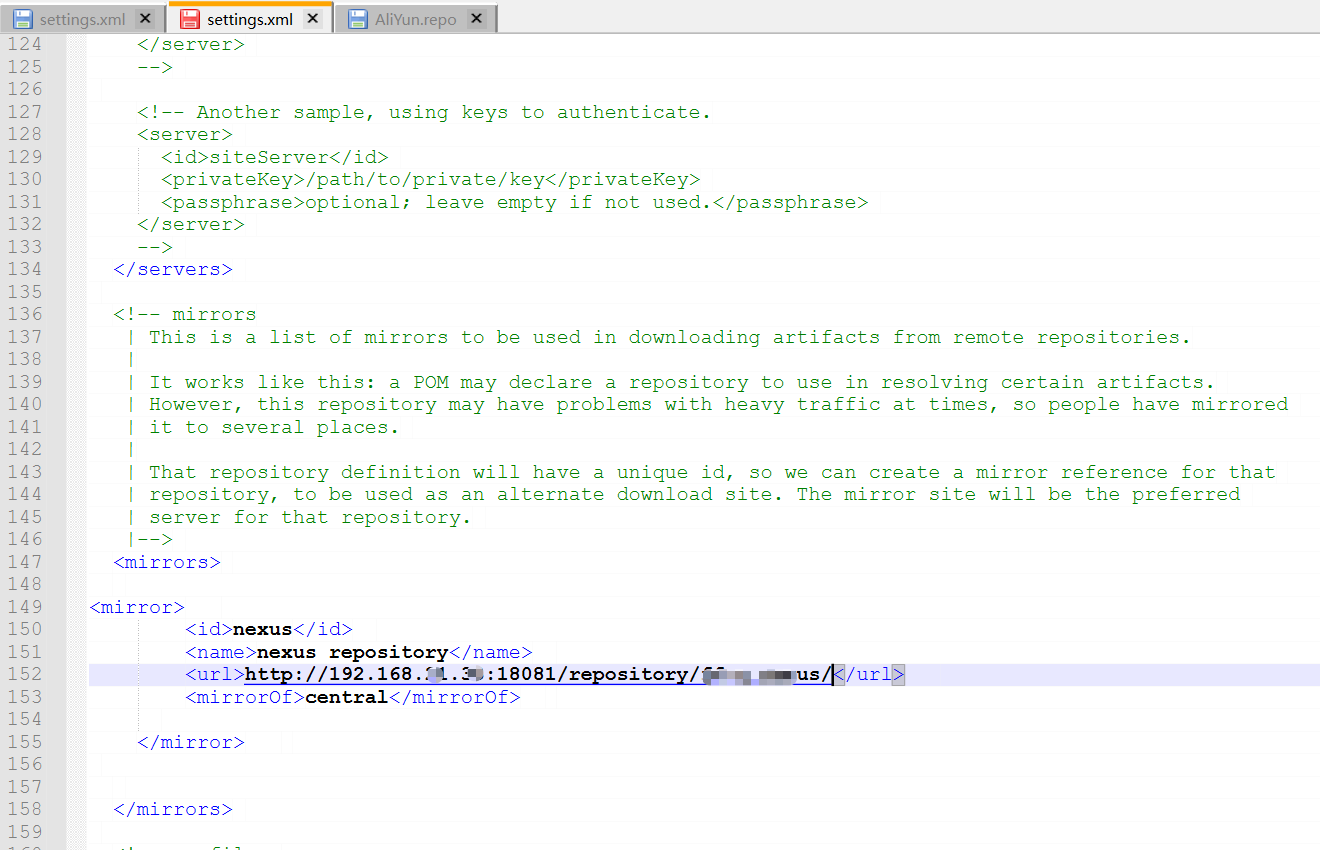The width and height of the screenshot is (1320, 850).
Task: Click the 'nexus' id value on line 150
Action: coord(262,630)
